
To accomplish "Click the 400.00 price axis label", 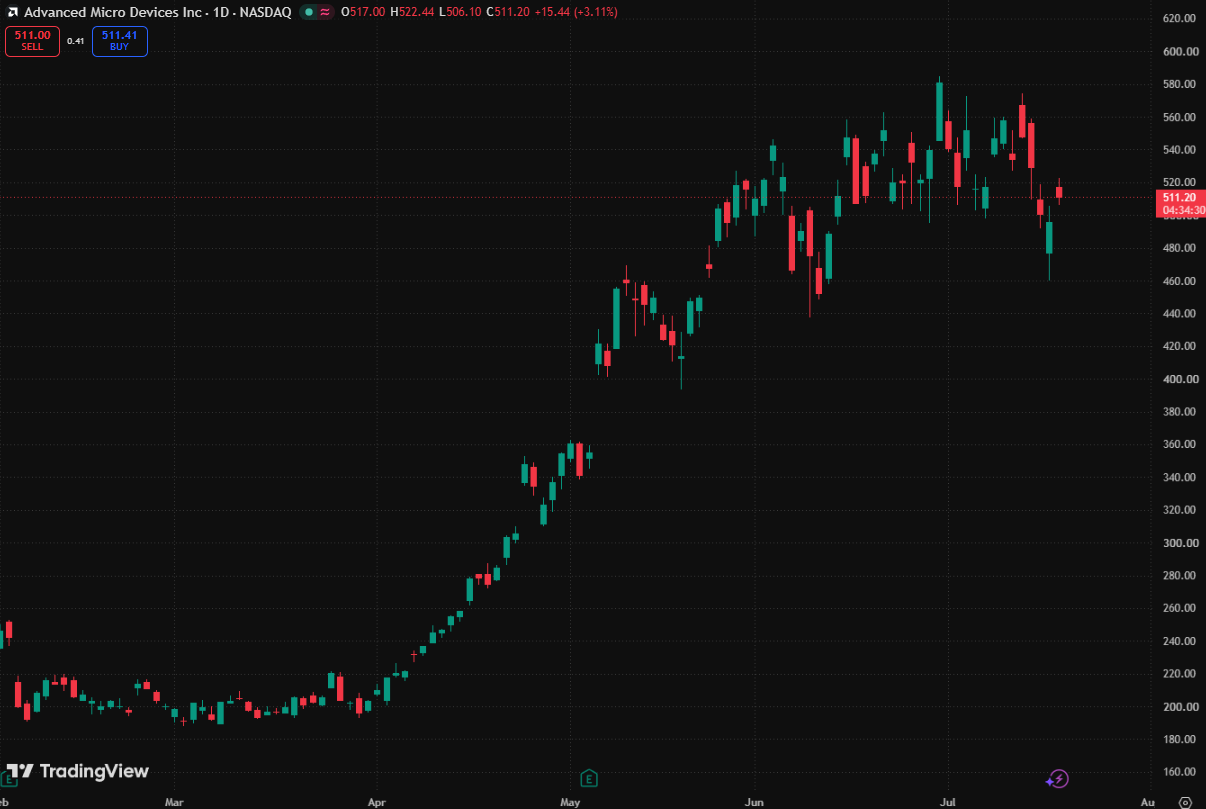I will [x=1181, y=380].
